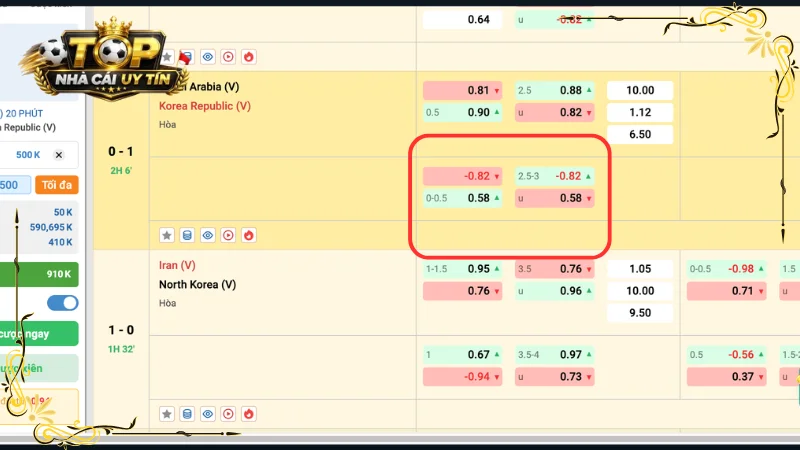Pick first-half 0.5 odds -0.56
The height and width of the screenshot is (450, 800).
point(727,355)
